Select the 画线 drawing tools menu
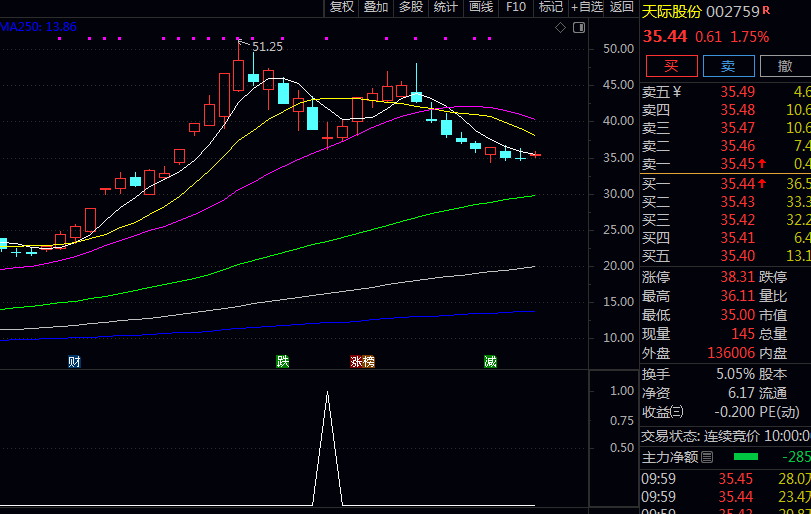The height and width of the screenshot is (514, 811). click(x=481, y=7)
